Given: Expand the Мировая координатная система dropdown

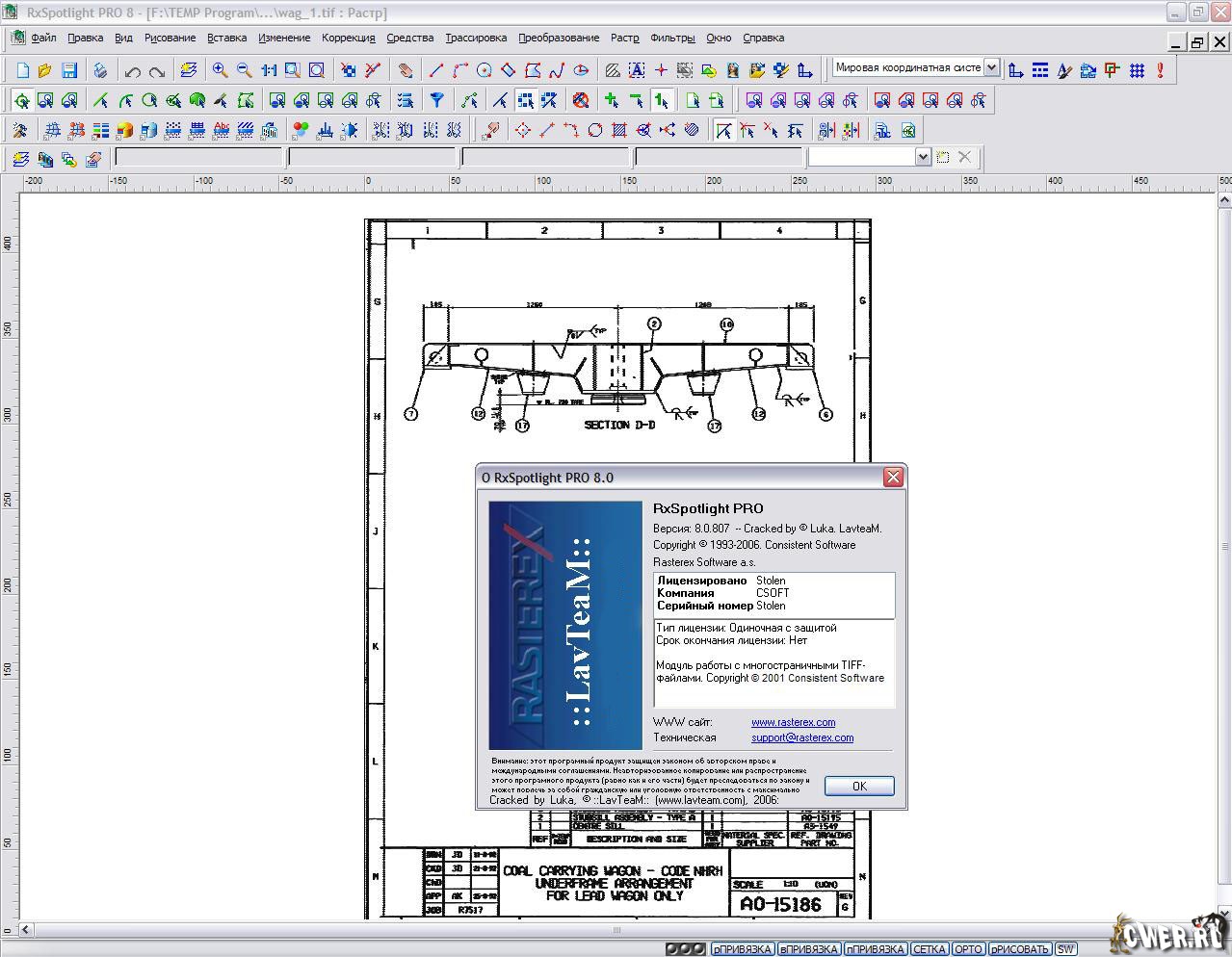Looking at the screenshot, I should pyautogui.click(x=991, y=68).
